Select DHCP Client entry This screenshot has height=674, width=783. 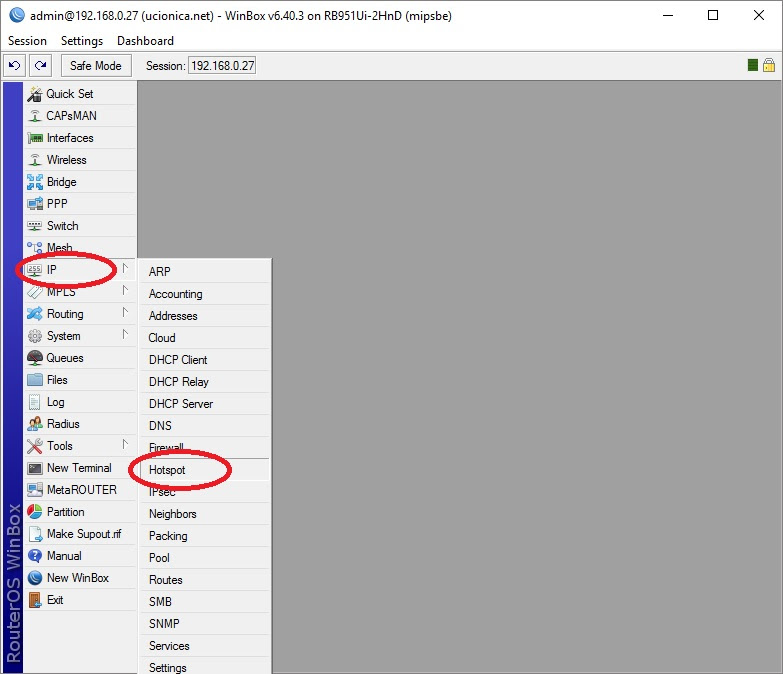(205, 360)
